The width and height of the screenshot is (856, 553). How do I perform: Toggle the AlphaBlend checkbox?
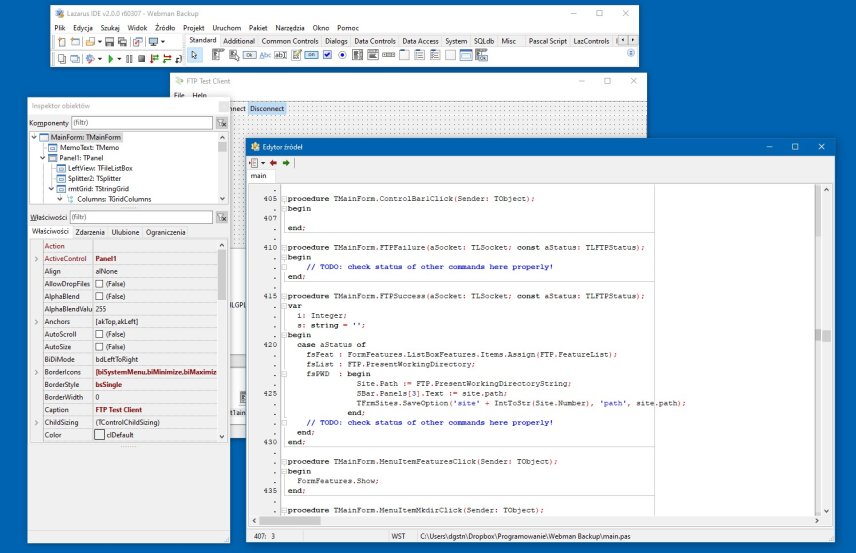click(x=99, y=297)
